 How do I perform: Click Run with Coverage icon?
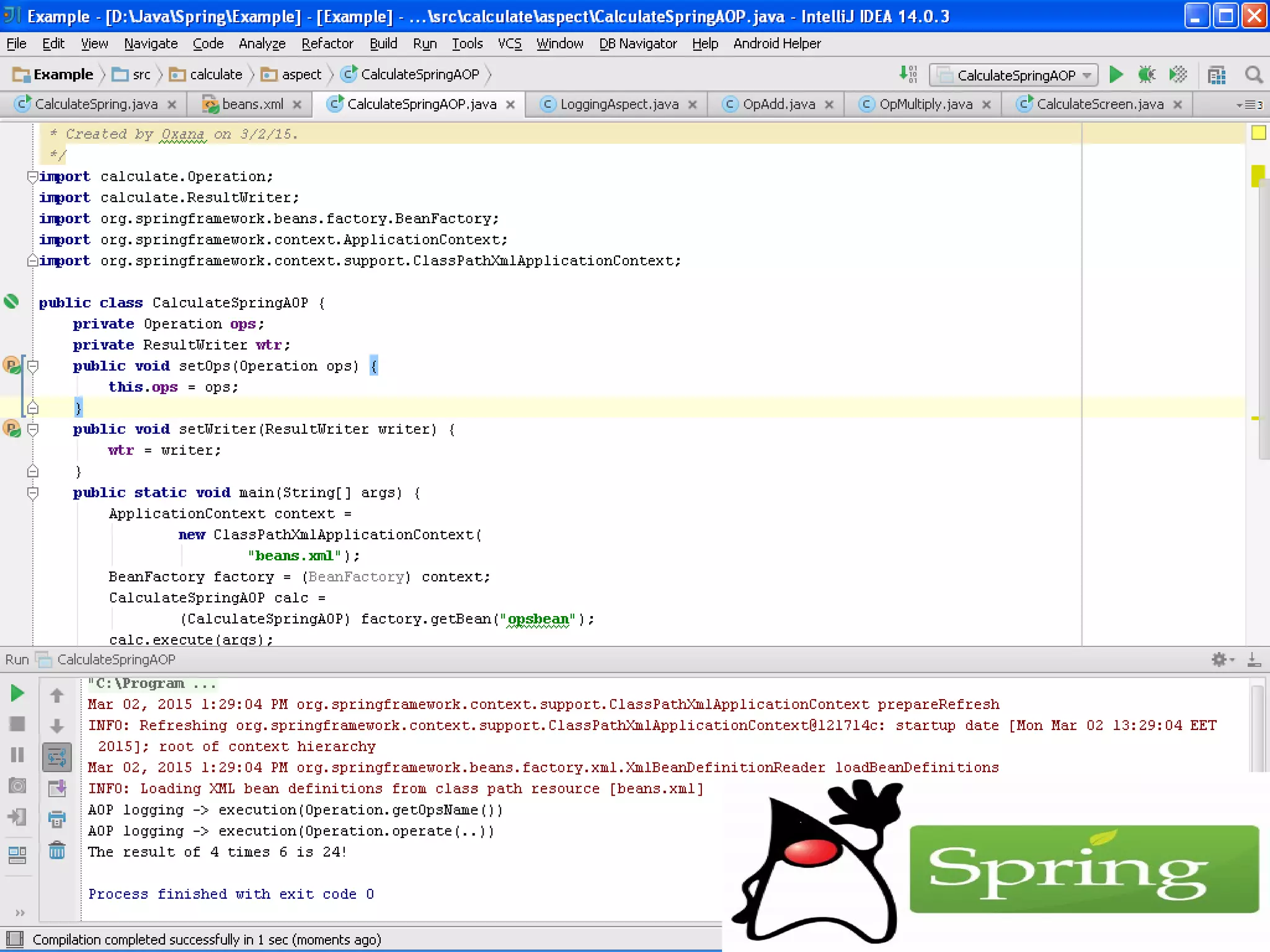1178,75
